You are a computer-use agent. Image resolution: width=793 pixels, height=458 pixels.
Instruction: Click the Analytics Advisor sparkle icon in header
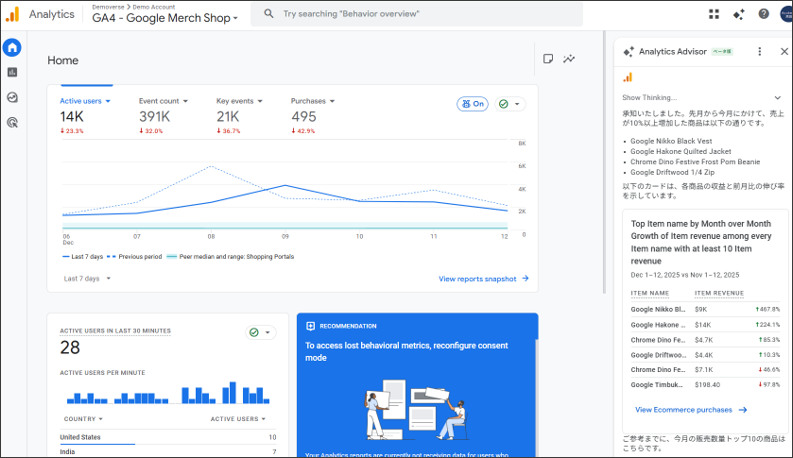coord(739,14)
